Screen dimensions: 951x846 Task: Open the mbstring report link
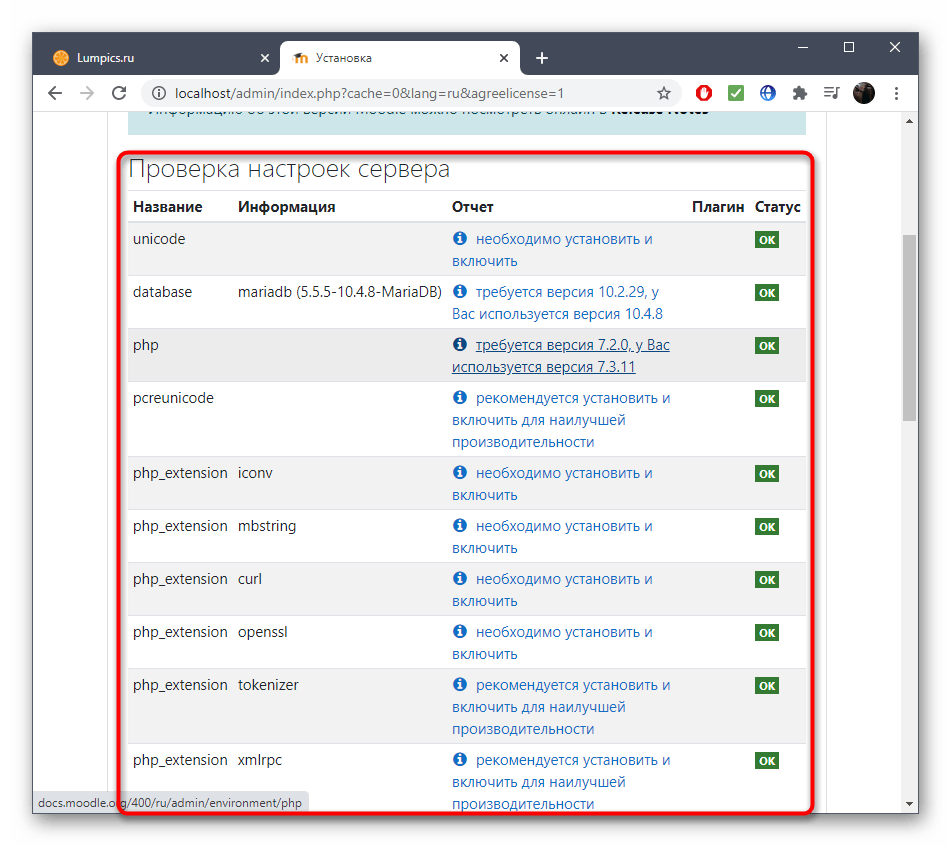tap(553, 537)
